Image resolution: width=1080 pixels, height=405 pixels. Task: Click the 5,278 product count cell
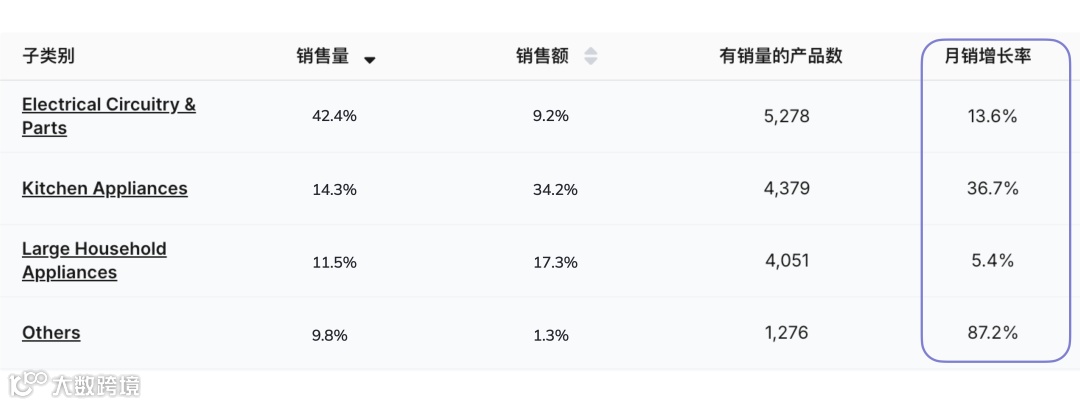click(x=786, y=116)
